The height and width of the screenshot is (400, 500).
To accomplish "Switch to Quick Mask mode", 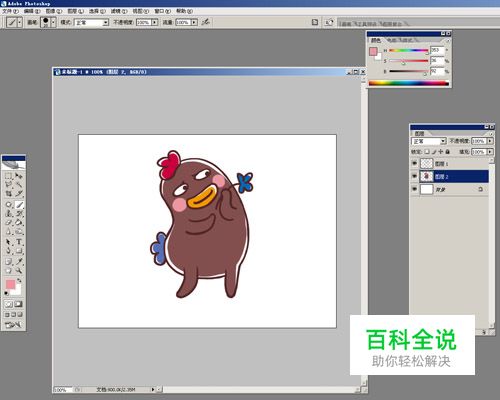I will point(19,304).
